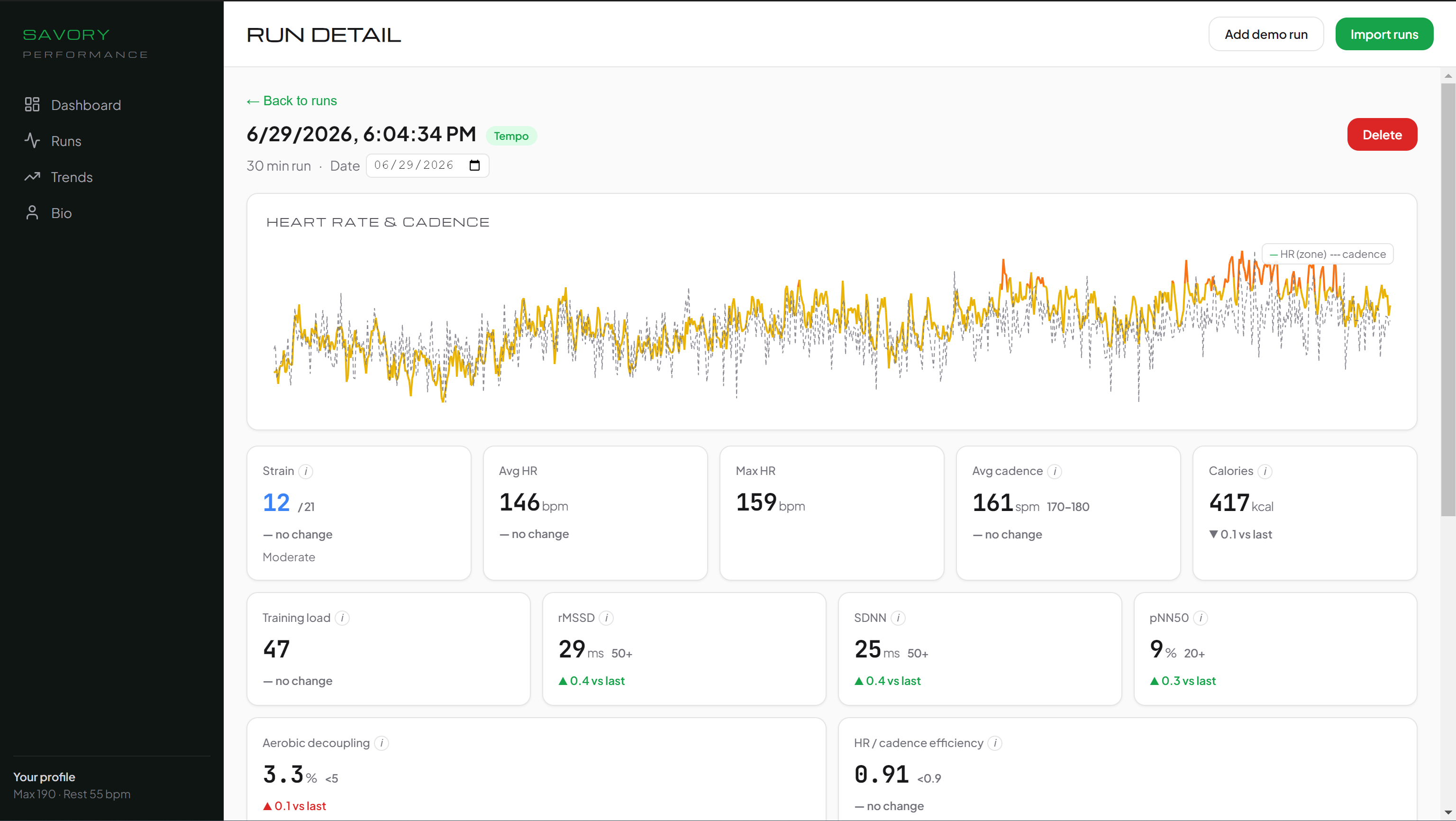This screenshot has width=1456, height=821.
Task: Click the rMSSD value 29 ms
Action: (x=581, y=649)
